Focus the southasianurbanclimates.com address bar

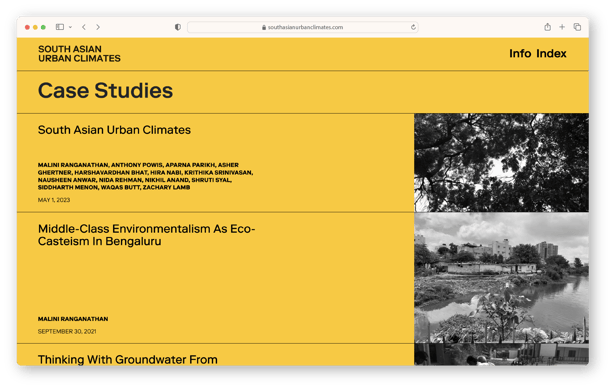coord(303,27)
